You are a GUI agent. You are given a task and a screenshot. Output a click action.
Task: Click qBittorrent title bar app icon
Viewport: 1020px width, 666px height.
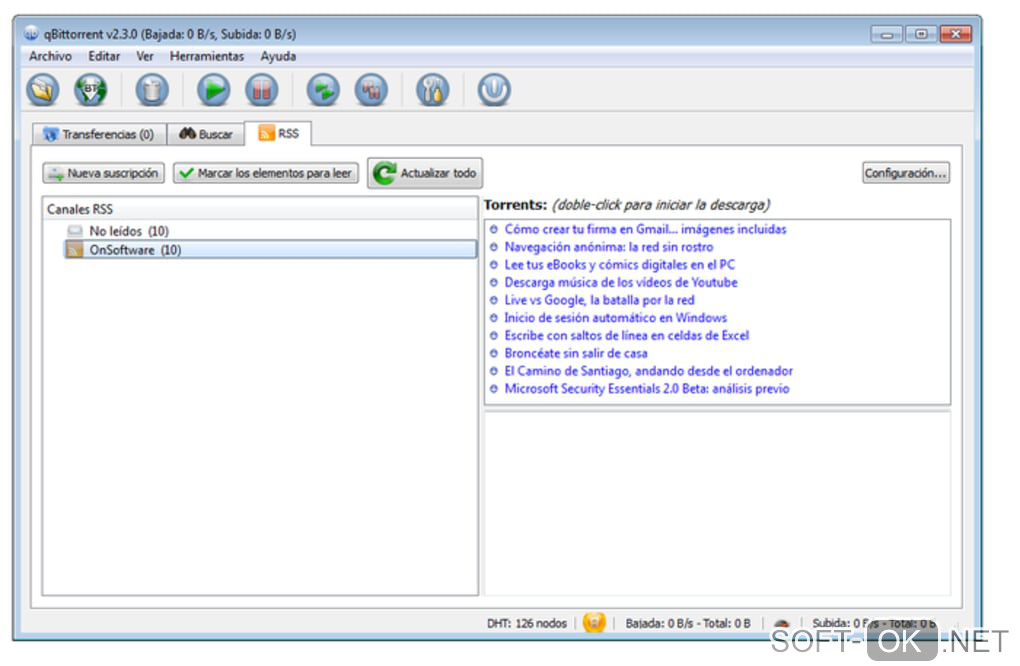pyautogui.click(x=31, y=33)
